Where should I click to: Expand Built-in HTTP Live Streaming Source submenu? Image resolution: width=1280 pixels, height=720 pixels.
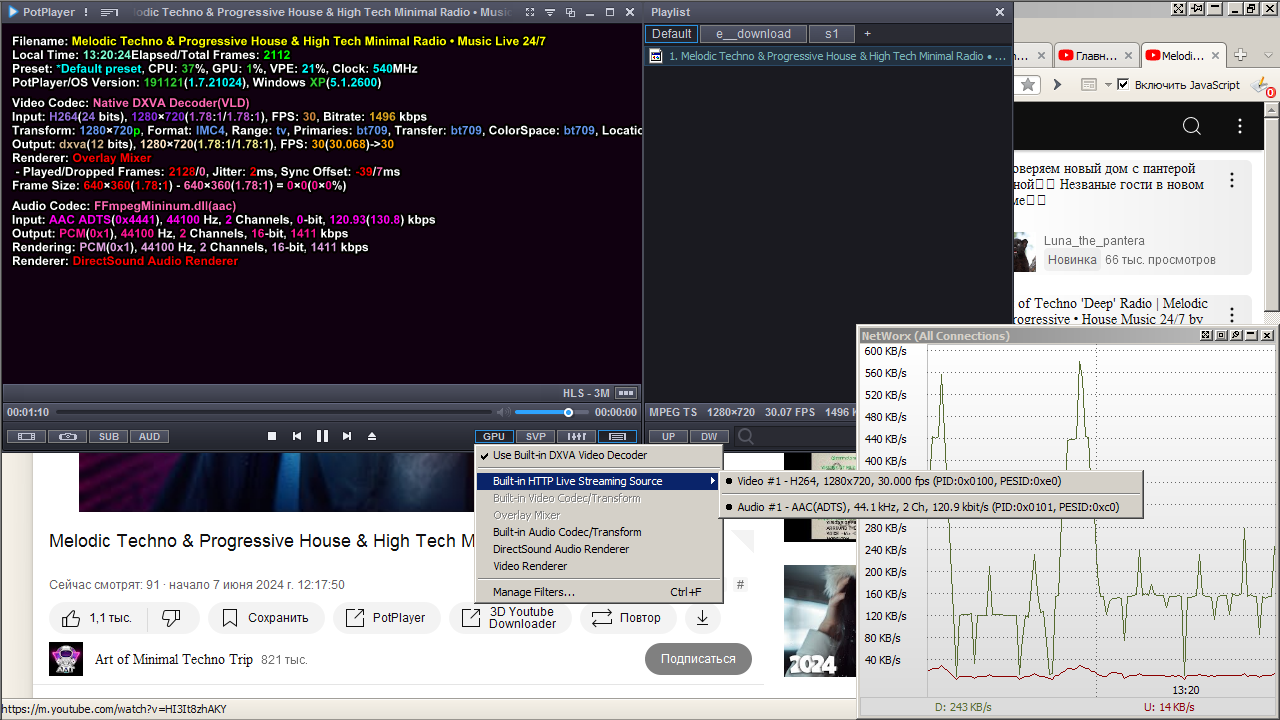[598, 481]
